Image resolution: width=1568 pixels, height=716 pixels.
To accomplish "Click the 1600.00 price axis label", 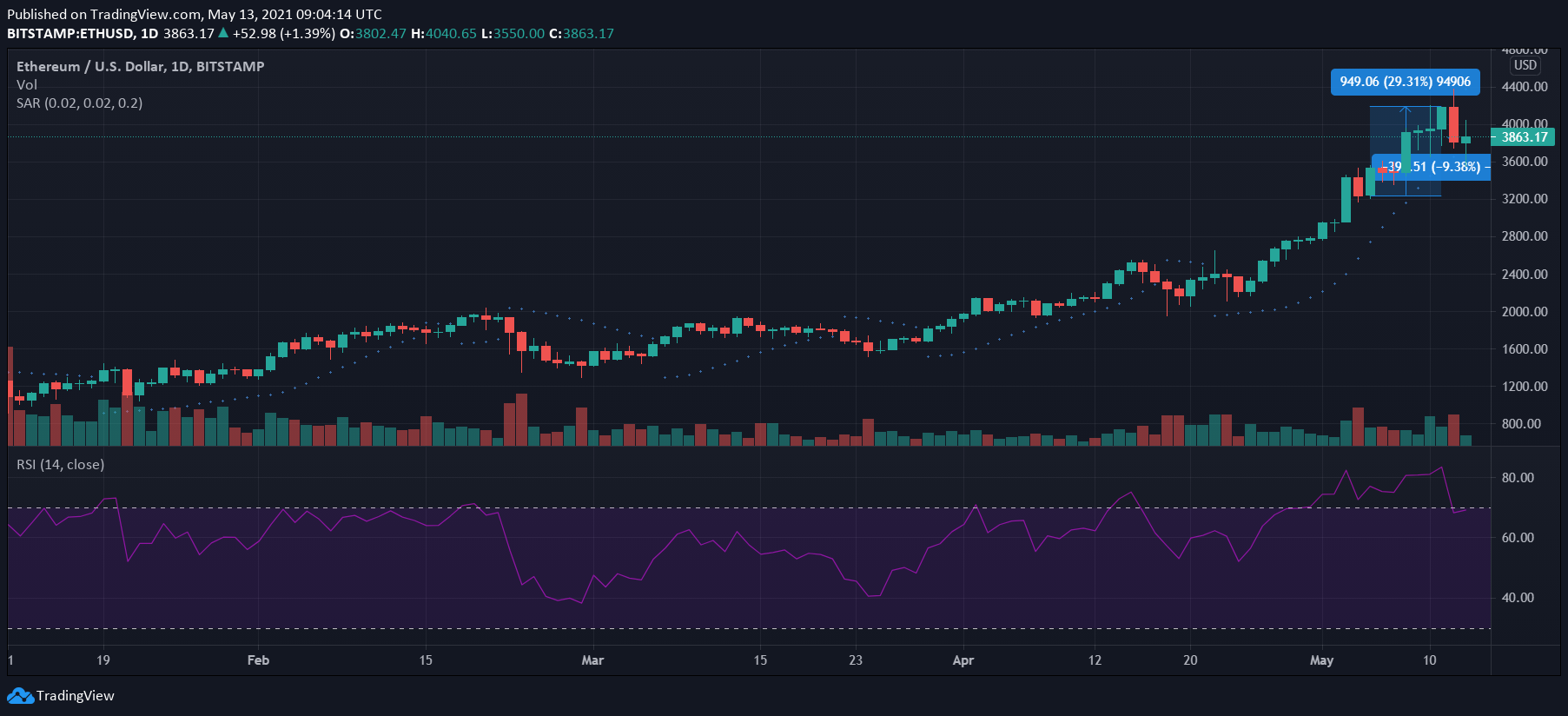I will (1525, 349).
